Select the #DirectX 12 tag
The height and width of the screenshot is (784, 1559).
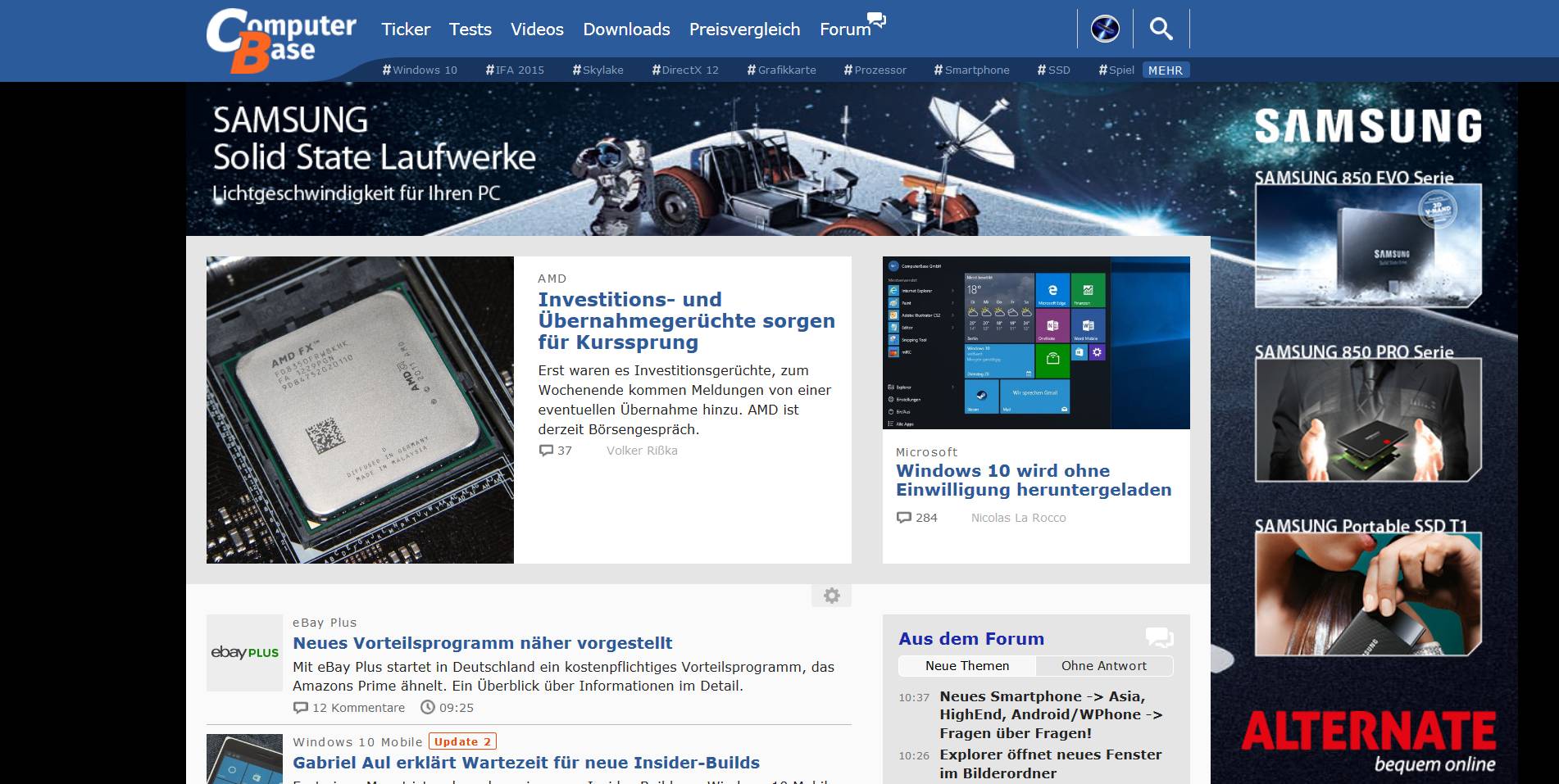685,70
